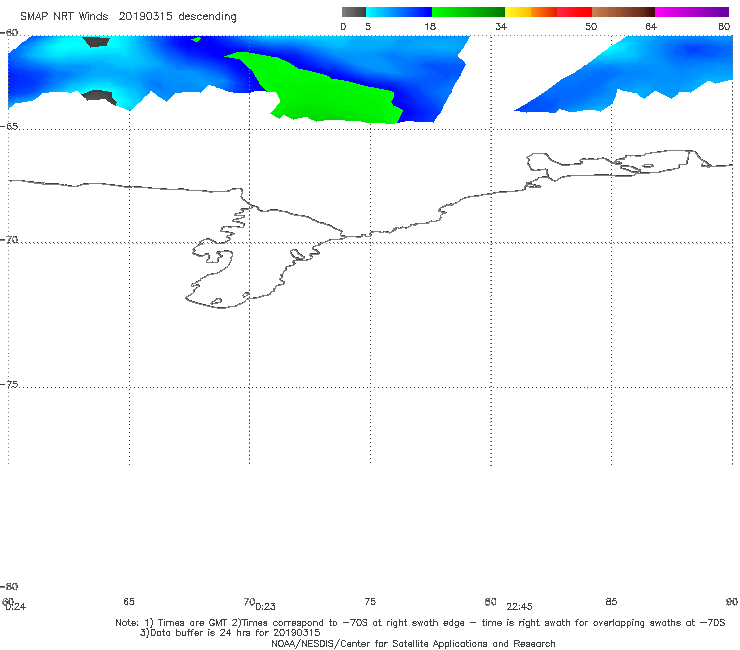Click the latitude label '-80' on the left axis

[9, 586]
